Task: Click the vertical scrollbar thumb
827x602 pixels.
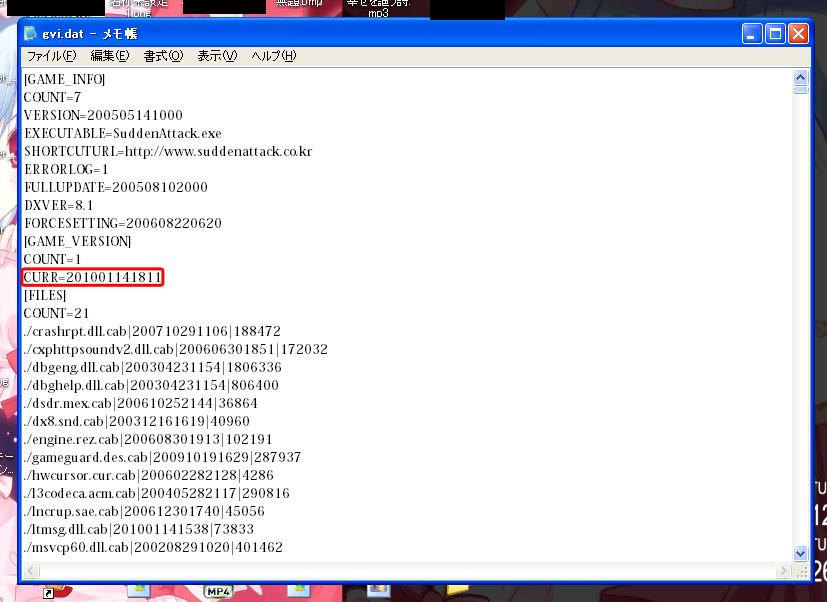Action: pyautogui.click(x=800, y=90)
